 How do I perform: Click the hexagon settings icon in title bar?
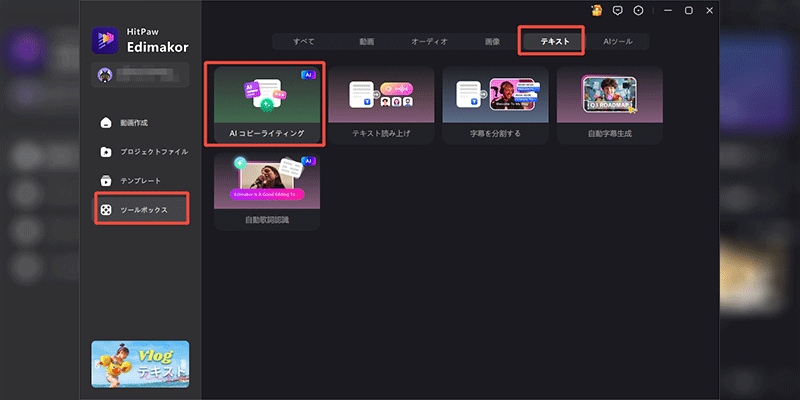639,10
